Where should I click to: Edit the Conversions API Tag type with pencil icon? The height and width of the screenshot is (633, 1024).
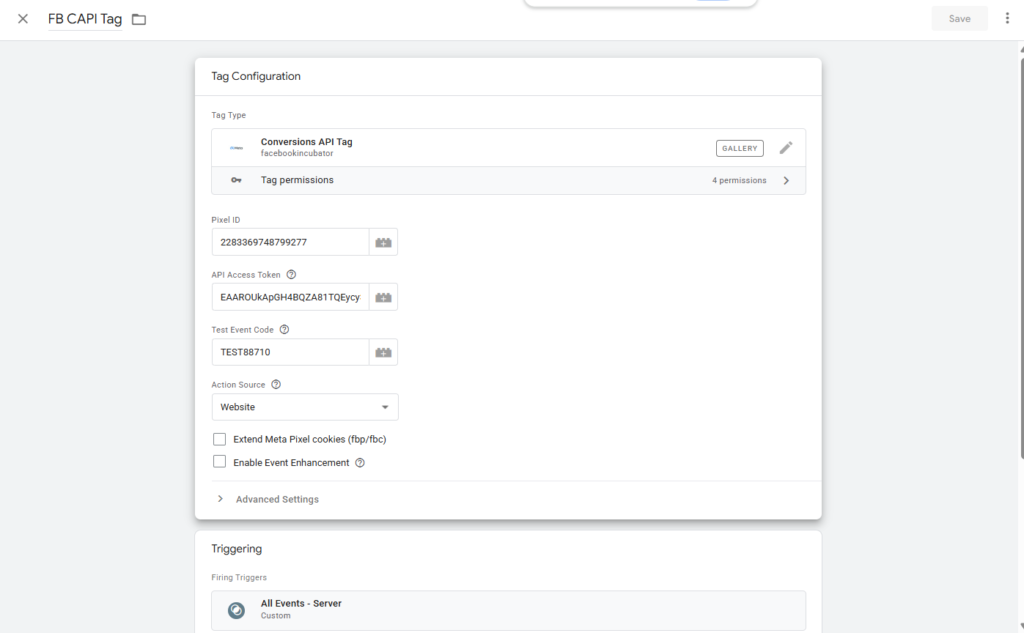786,147
